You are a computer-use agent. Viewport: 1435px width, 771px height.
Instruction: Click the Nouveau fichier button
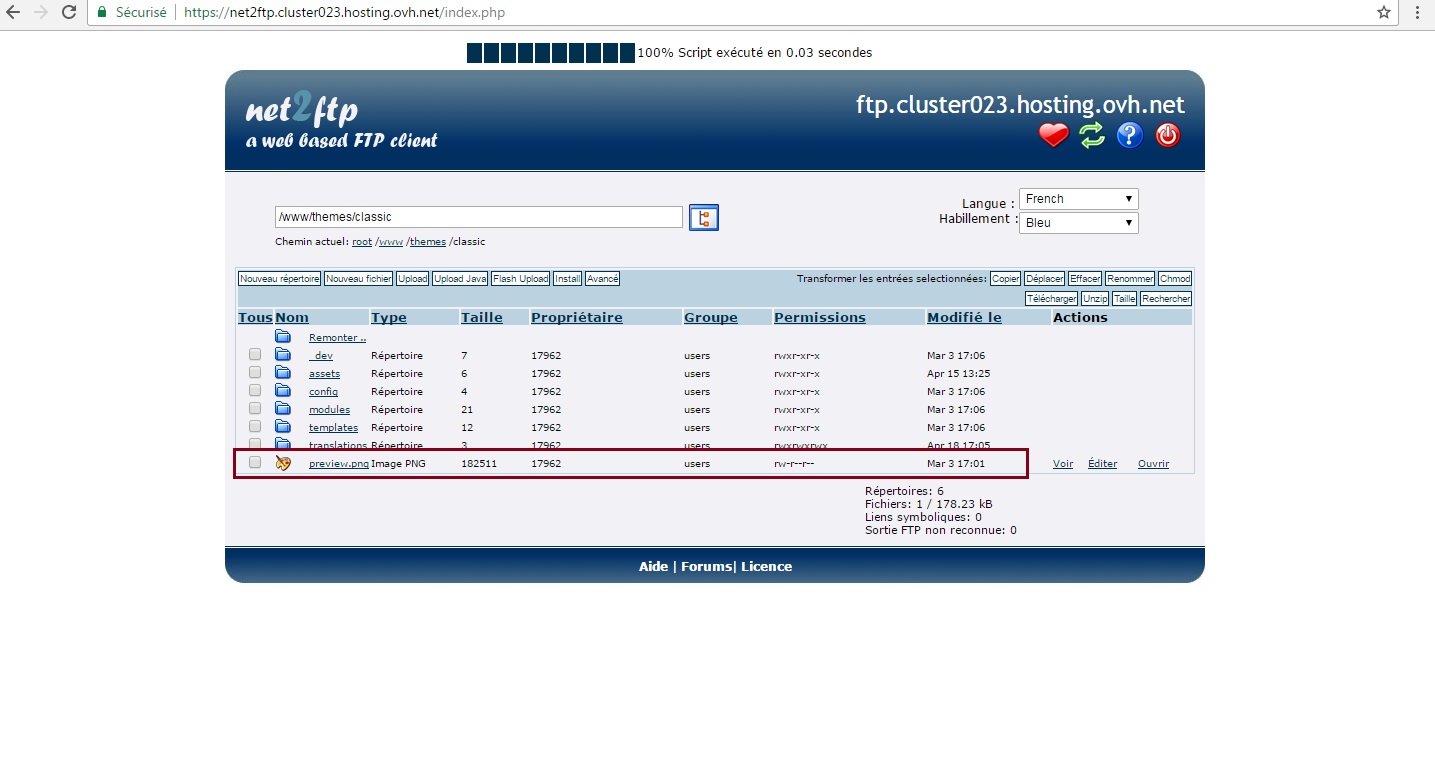(359, 279)
